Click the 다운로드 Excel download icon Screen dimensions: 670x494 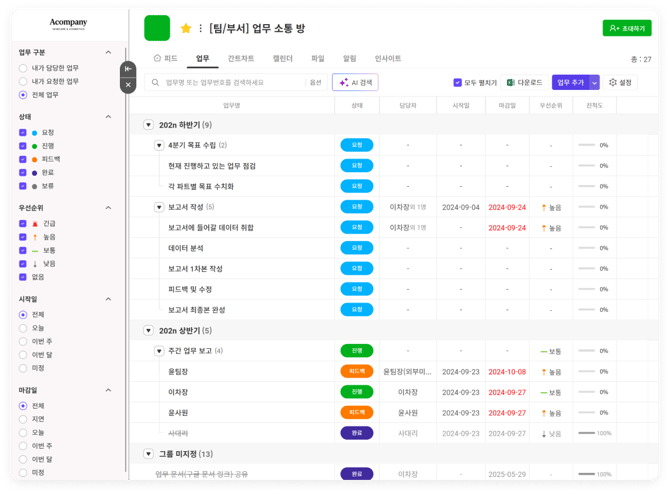[510, 82]
